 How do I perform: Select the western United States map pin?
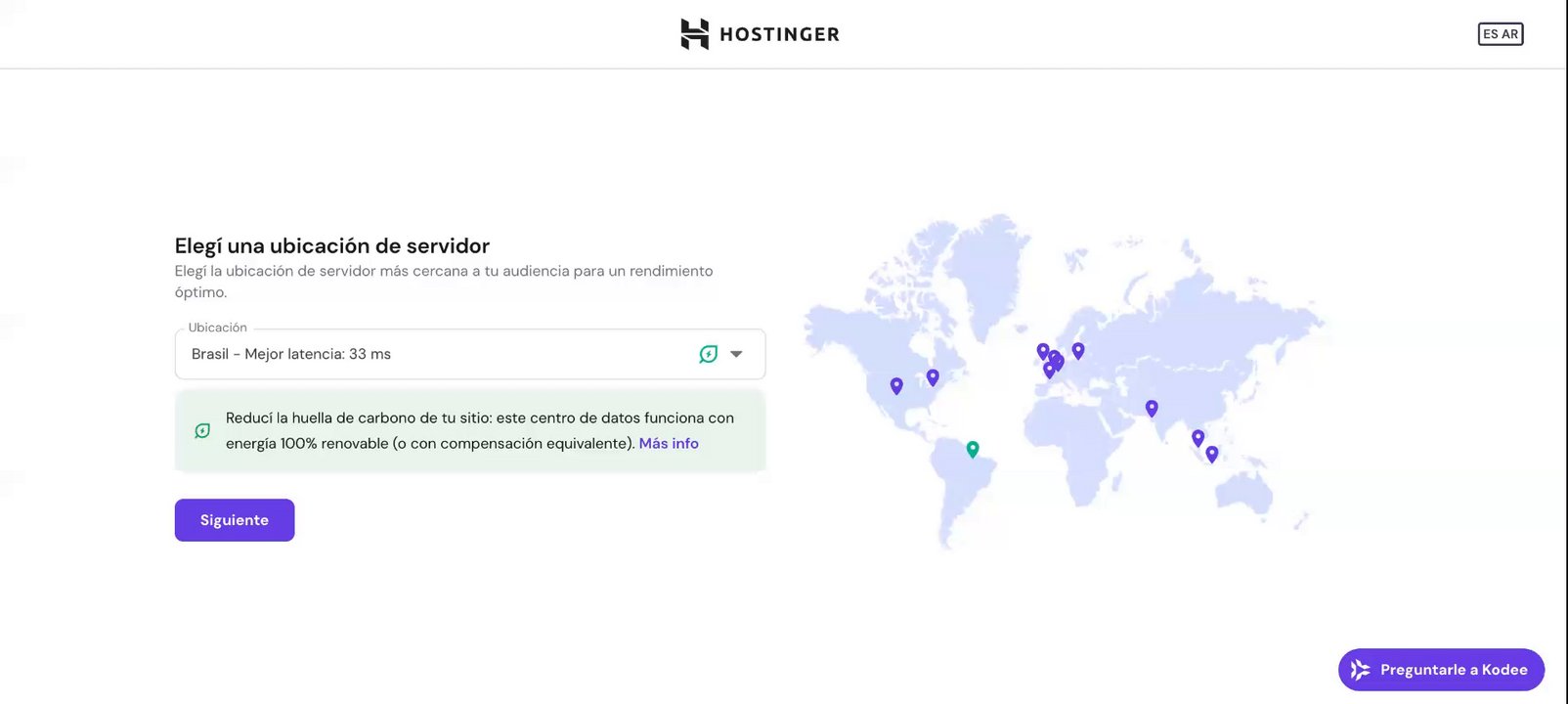click(x=896, y=385)
